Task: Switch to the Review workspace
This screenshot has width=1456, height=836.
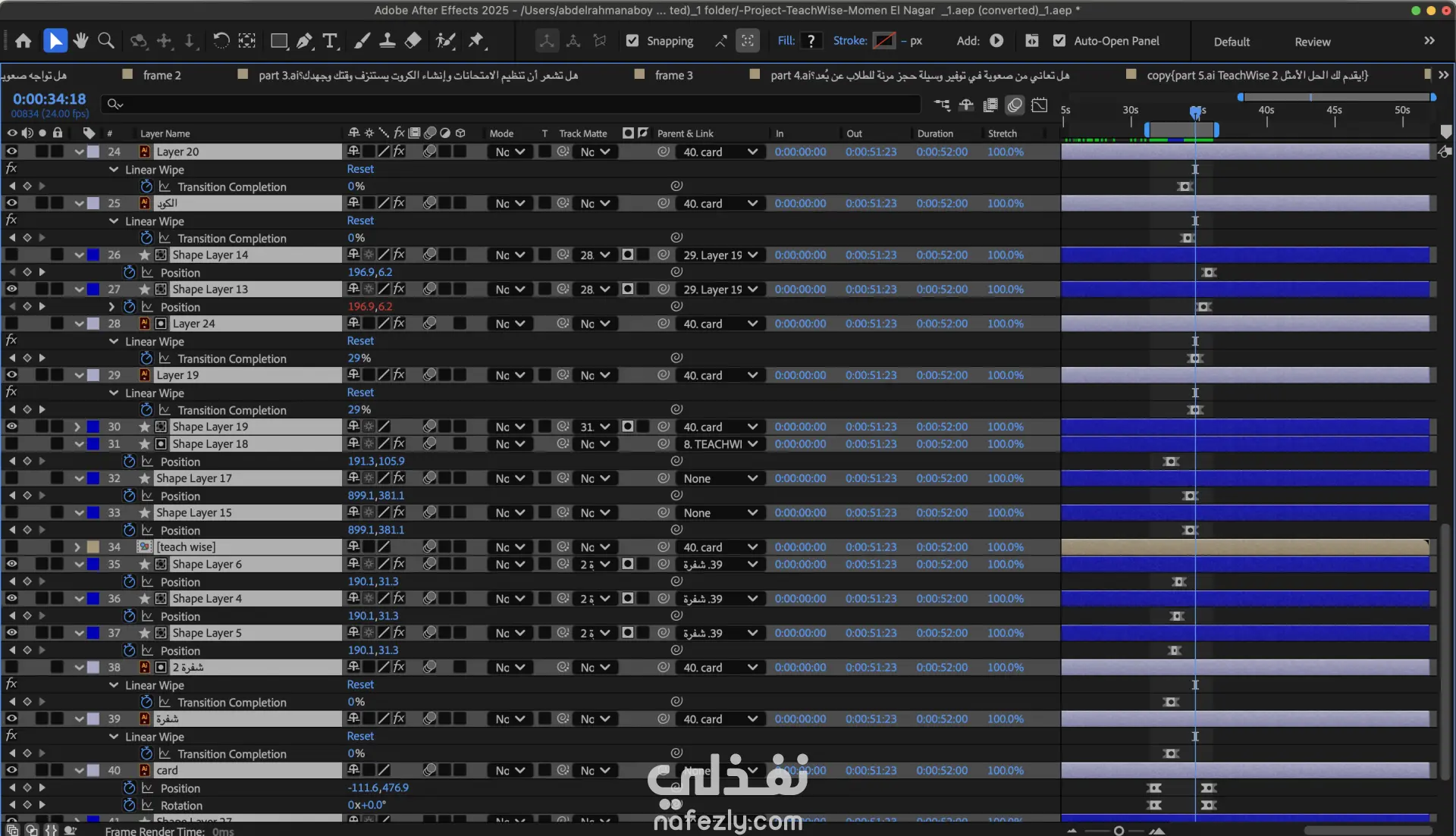Action: coord(1312,42)
